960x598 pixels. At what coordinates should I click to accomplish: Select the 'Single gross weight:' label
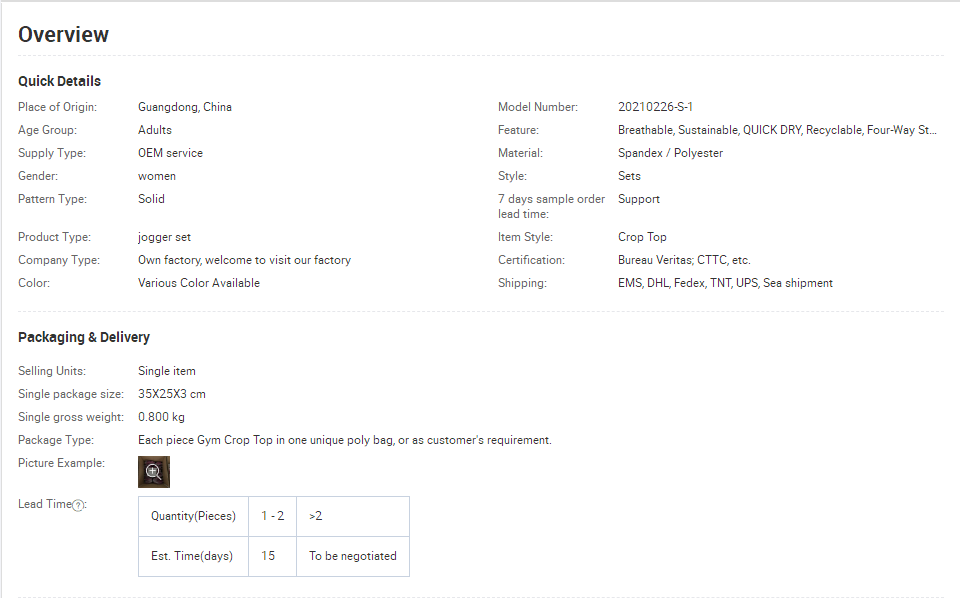click(71, 417)
